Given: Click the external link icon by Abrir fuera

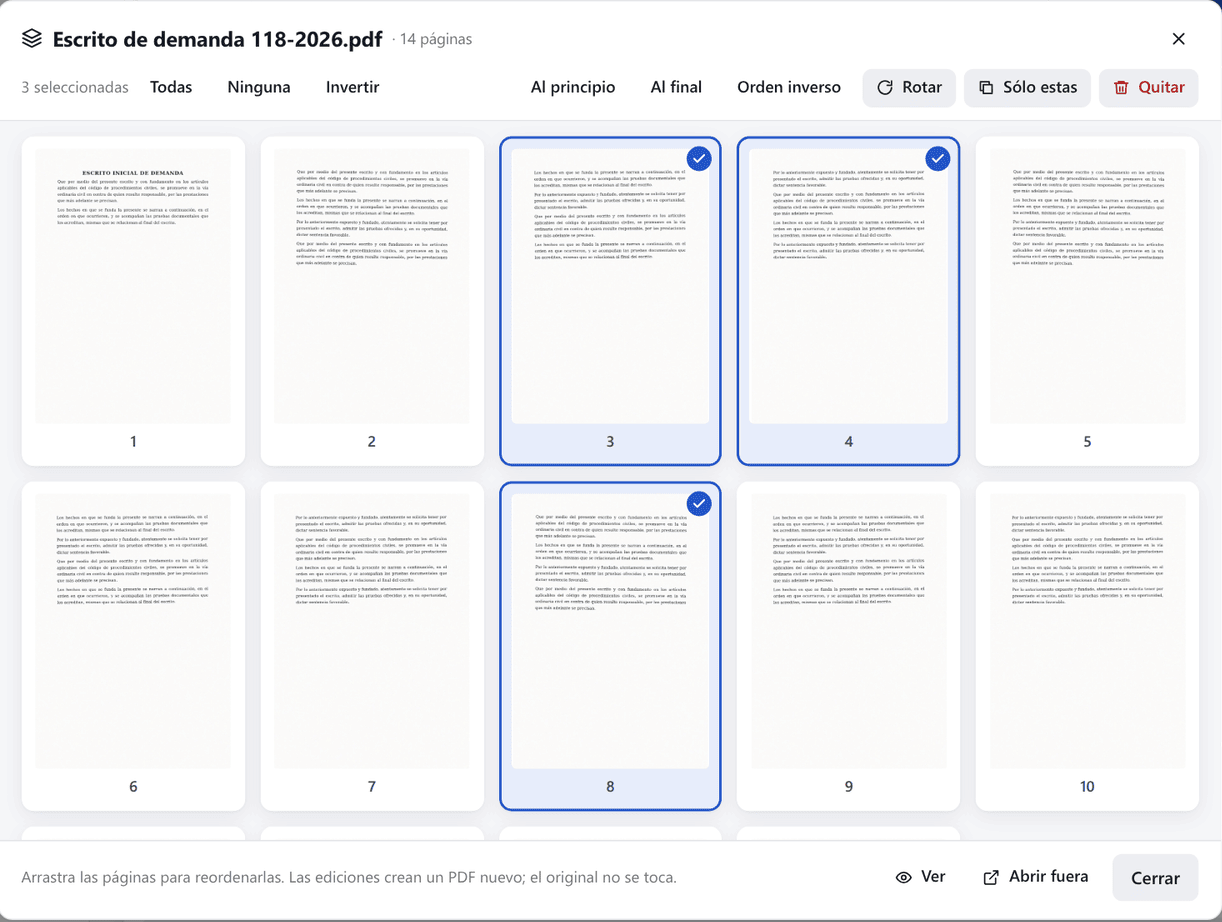Looking at the screenshot, I should click(991, 877).
